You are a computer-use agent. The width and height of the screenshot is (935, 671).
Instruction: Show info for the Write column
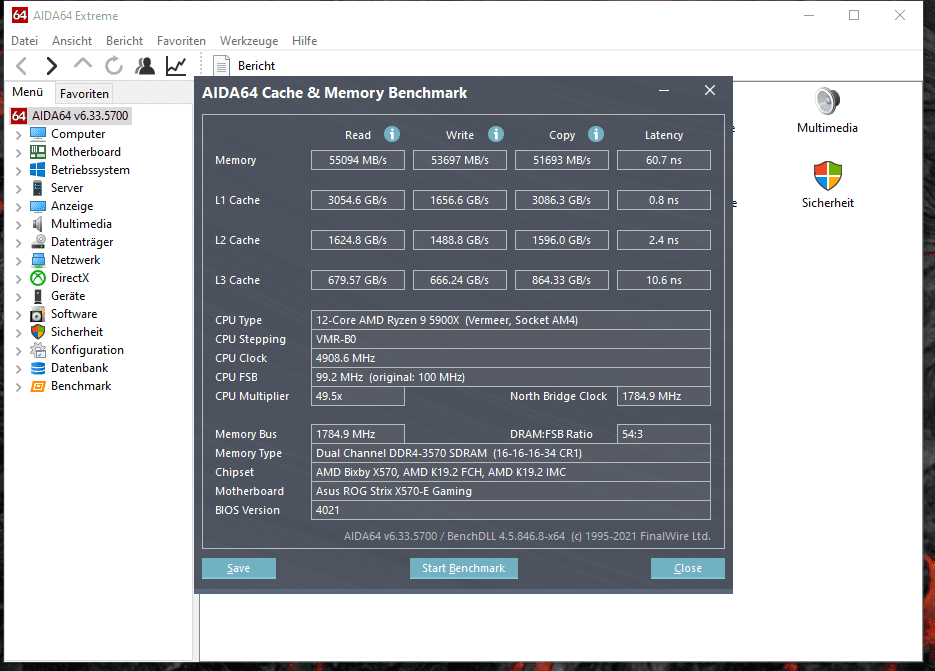(x=496, y=134)
